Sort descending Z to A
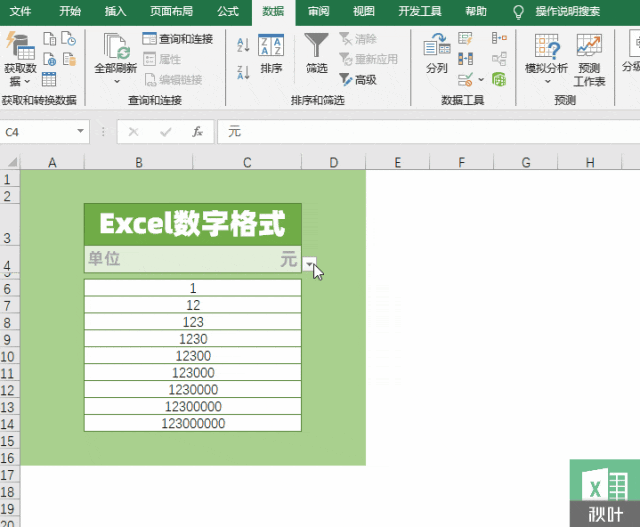The width and height of the screenshot is (640, 527). click(x=243, y=72)
